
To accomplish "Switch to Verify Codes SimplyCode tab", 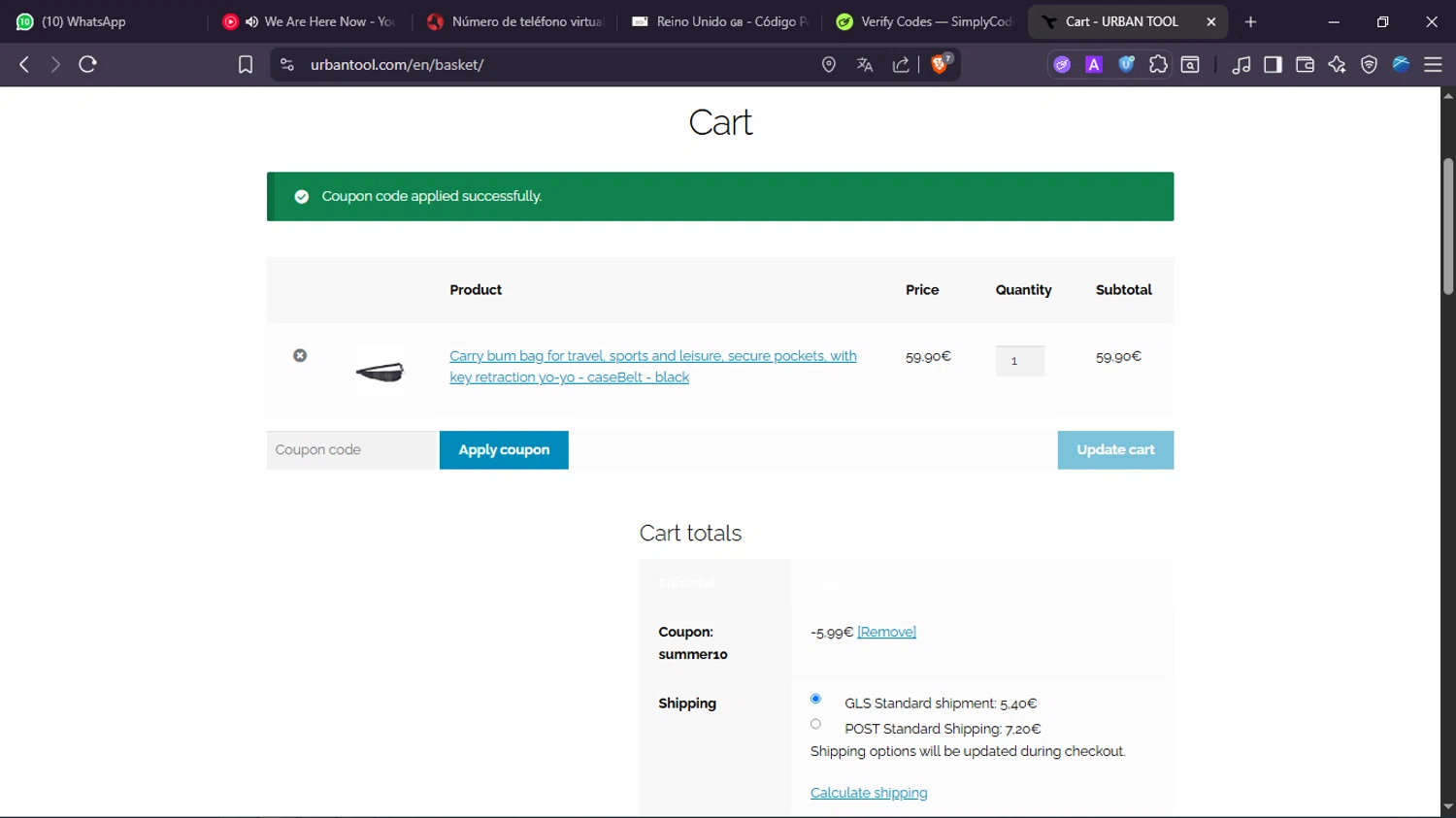I will (x=924, y=21).
